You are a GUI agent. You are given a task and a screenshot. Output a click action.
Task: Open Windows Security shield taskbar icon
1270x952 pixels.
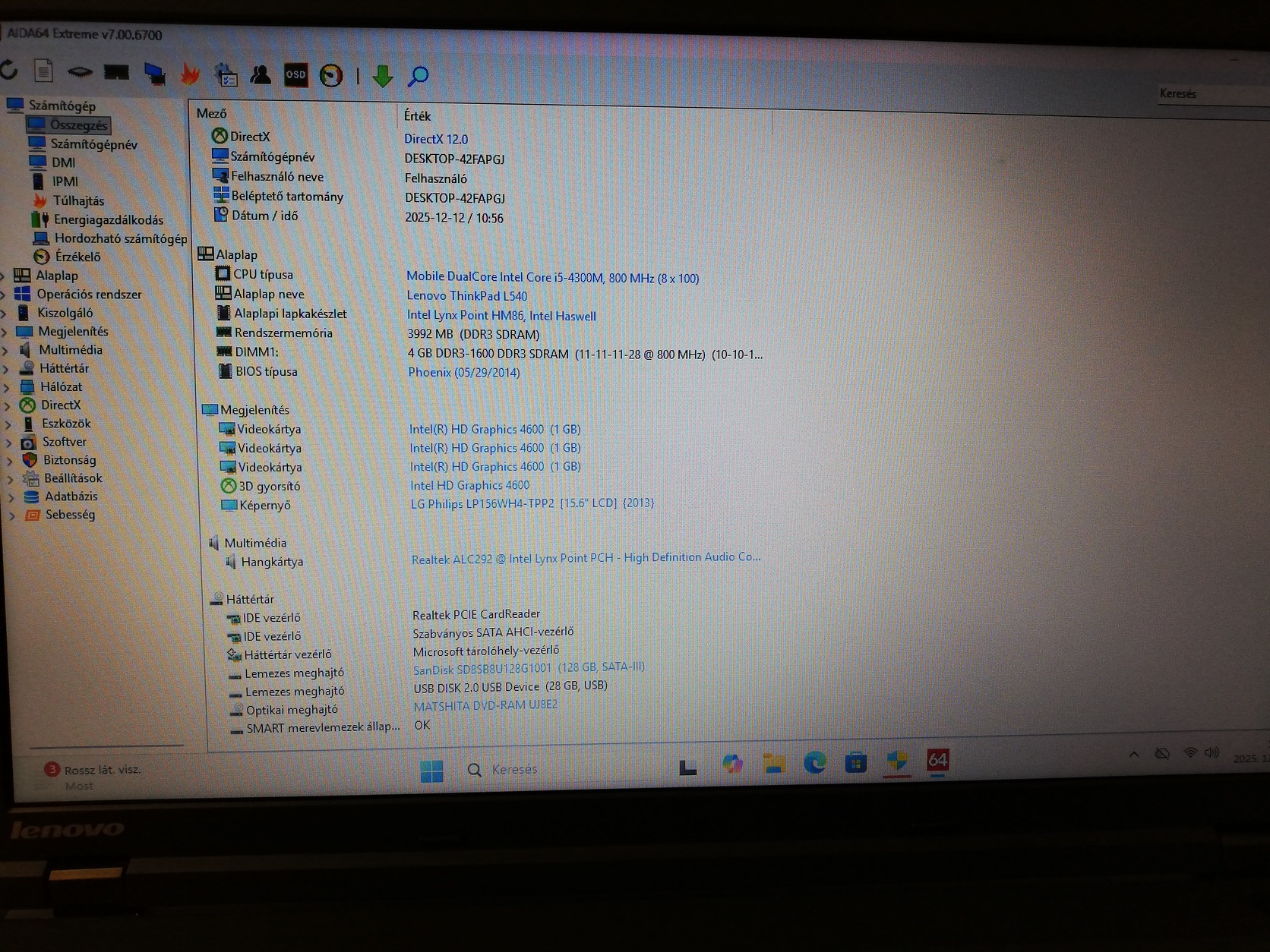click(x=897, y=761)
